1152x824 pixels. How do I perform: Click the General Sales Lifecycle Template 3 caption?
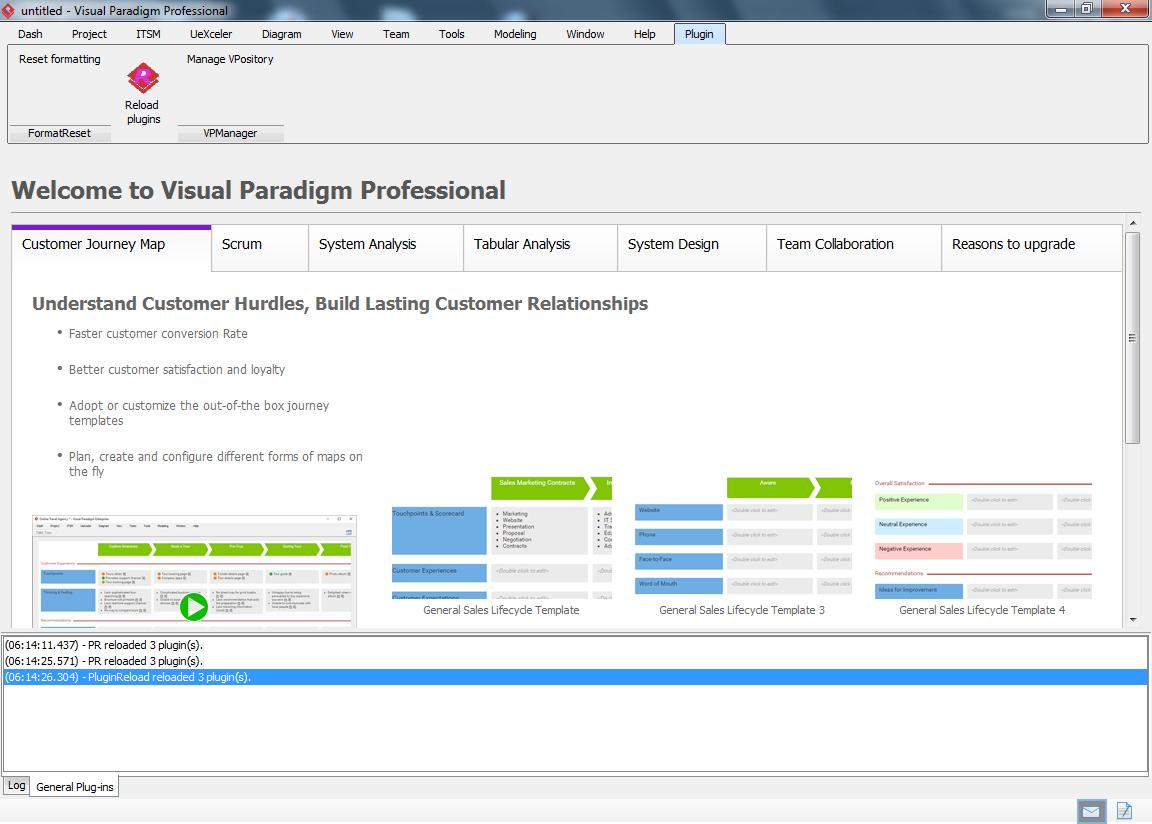(x=742, y=610)
